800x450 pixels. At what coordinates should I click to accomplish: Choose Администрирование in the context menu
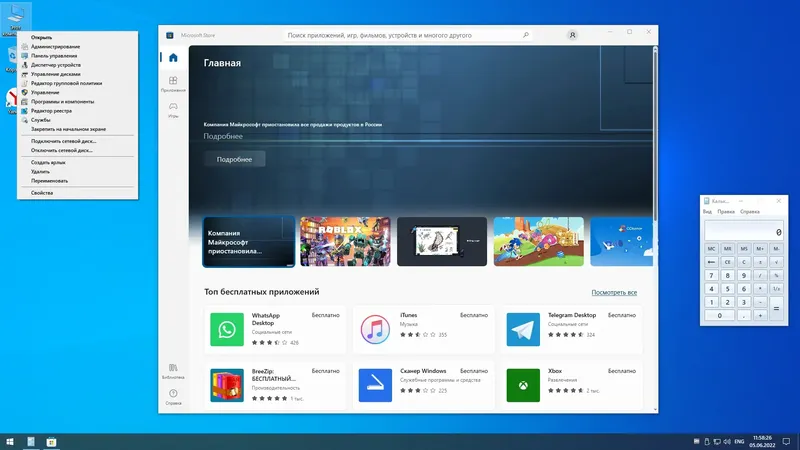pos(78,46)
